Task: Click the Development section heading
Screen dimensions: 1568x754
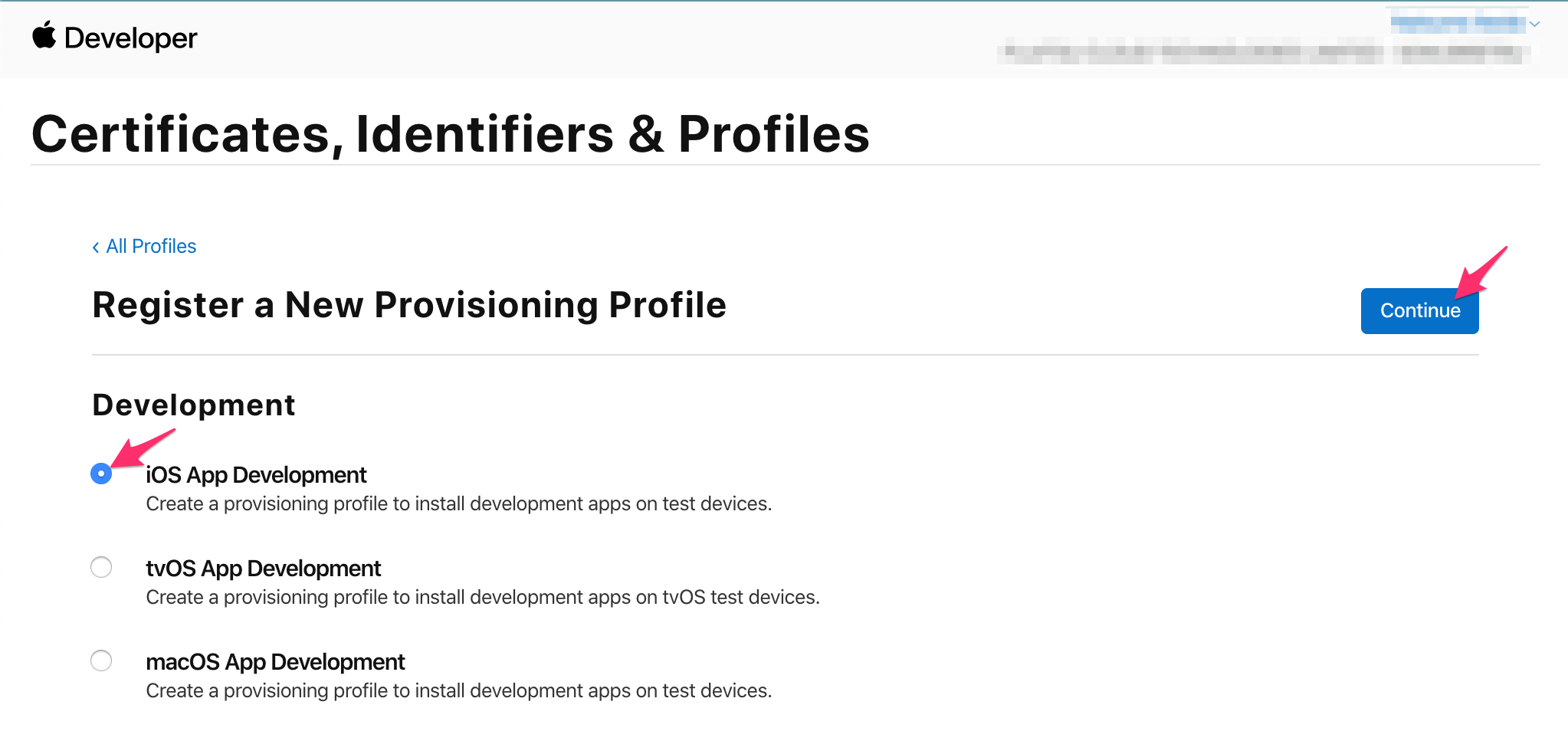Action: tap(194, 405)
